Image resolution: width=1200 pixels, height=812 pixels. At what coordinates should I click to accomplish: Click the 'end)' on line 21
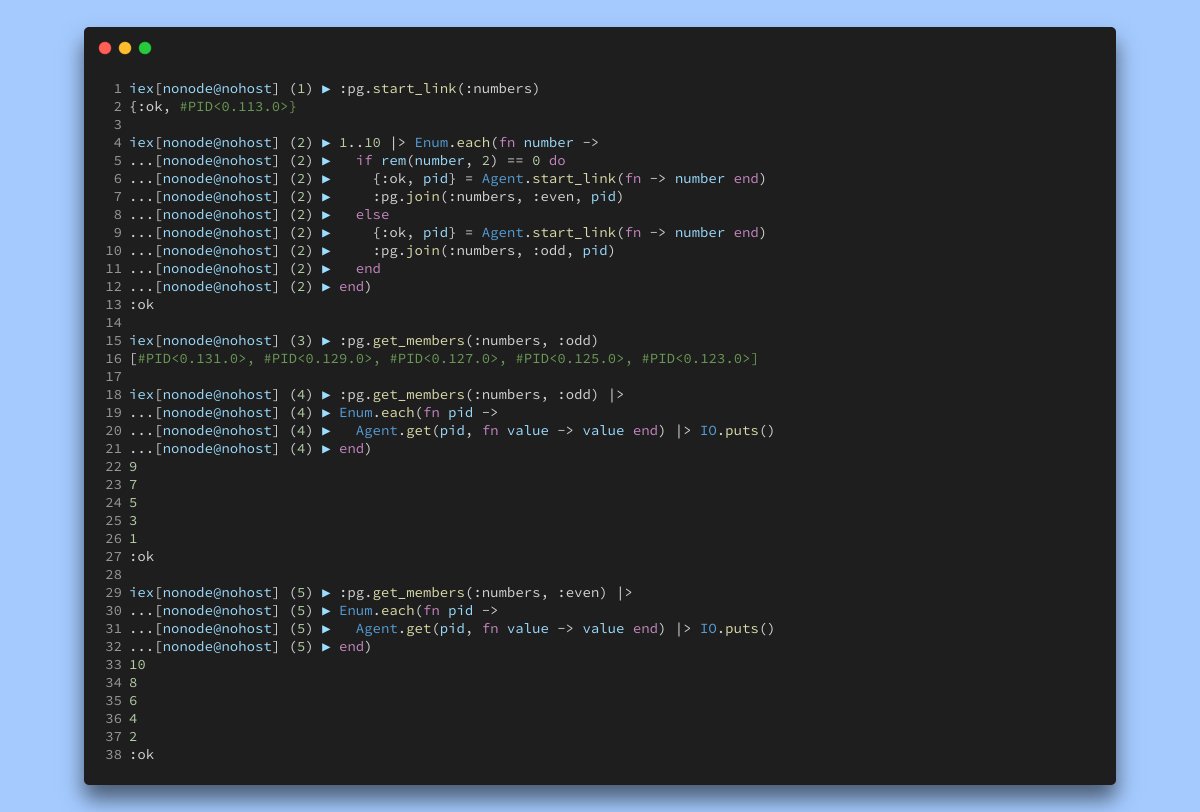356,448
